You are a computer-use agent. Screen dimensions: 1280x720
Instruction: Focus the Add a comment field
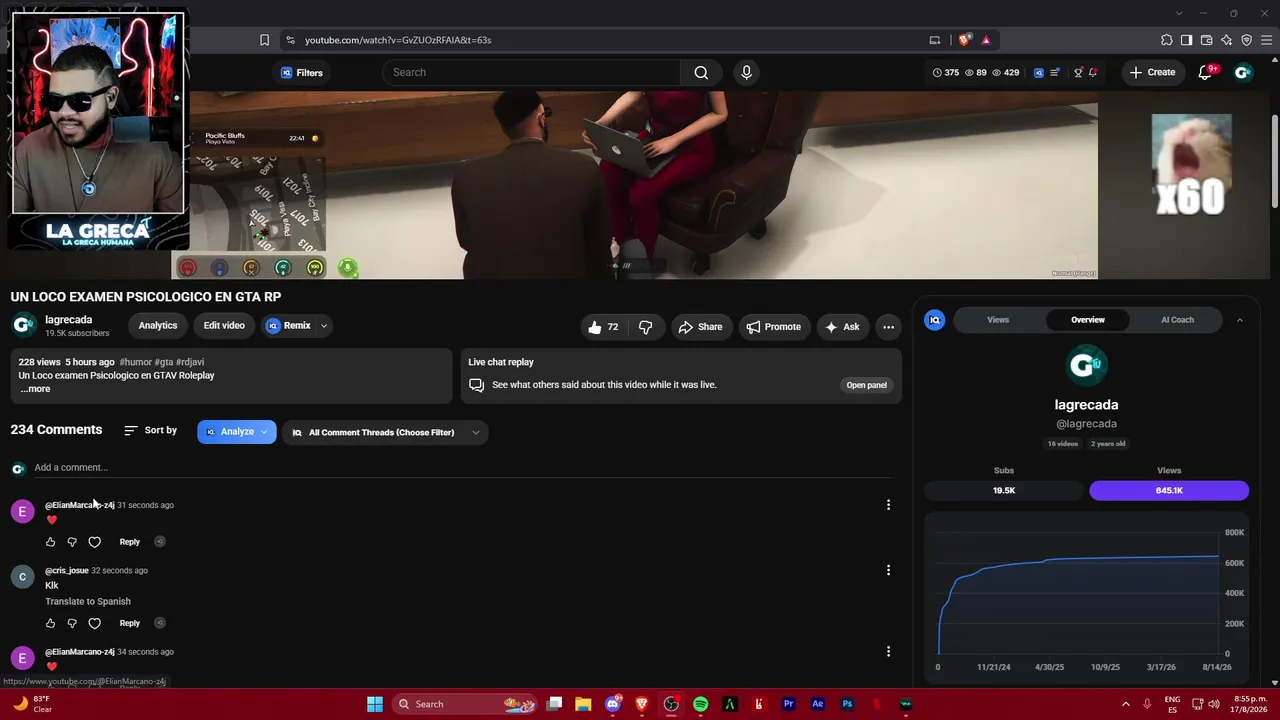point(462,467)
